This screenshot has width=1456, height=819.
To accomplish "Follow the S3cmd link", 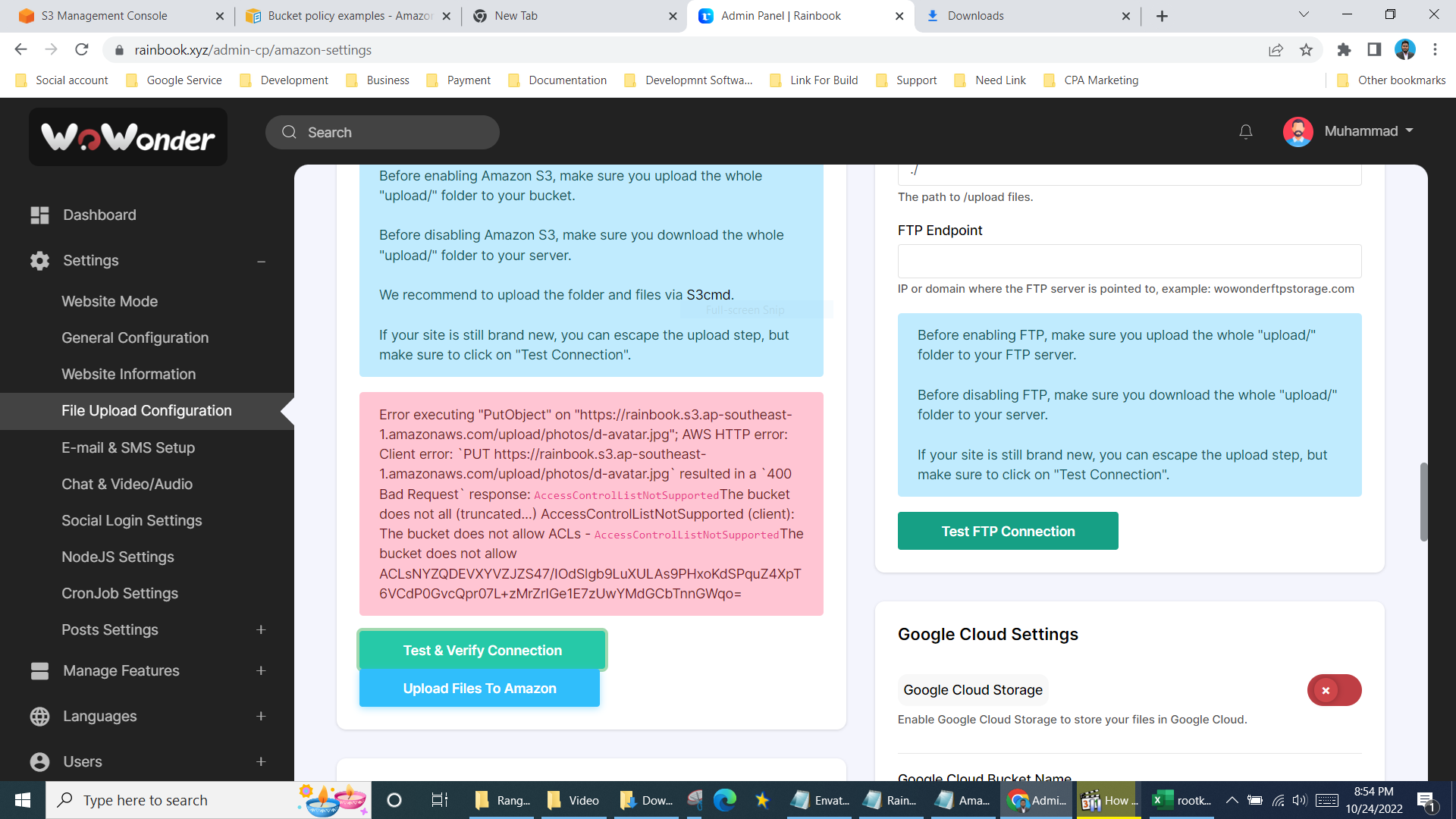I will click(708, 295).
